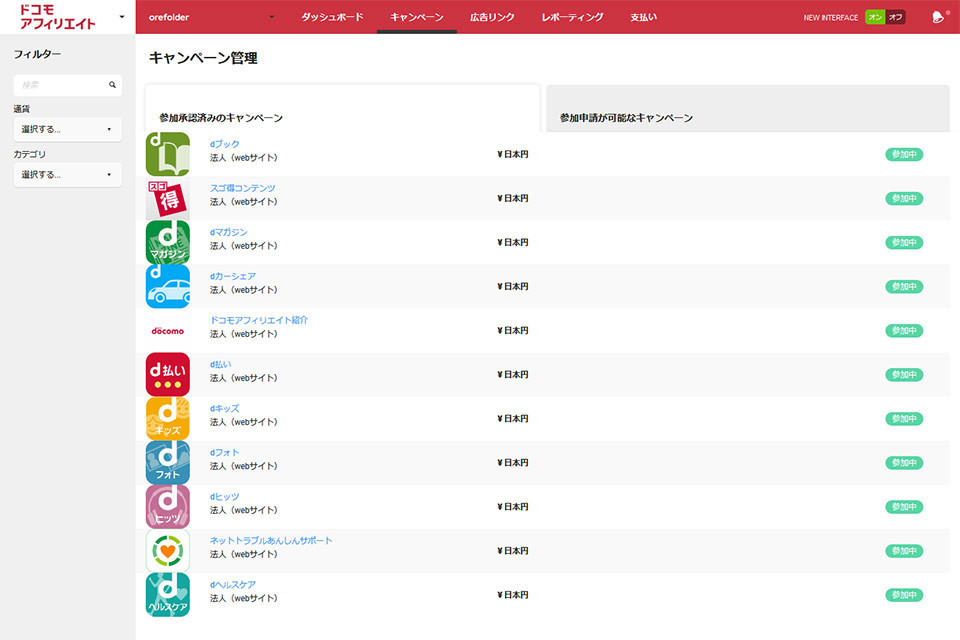960x640 pixels.
Task: Open the 支払い menu
Action: click(x=643, y=17)
